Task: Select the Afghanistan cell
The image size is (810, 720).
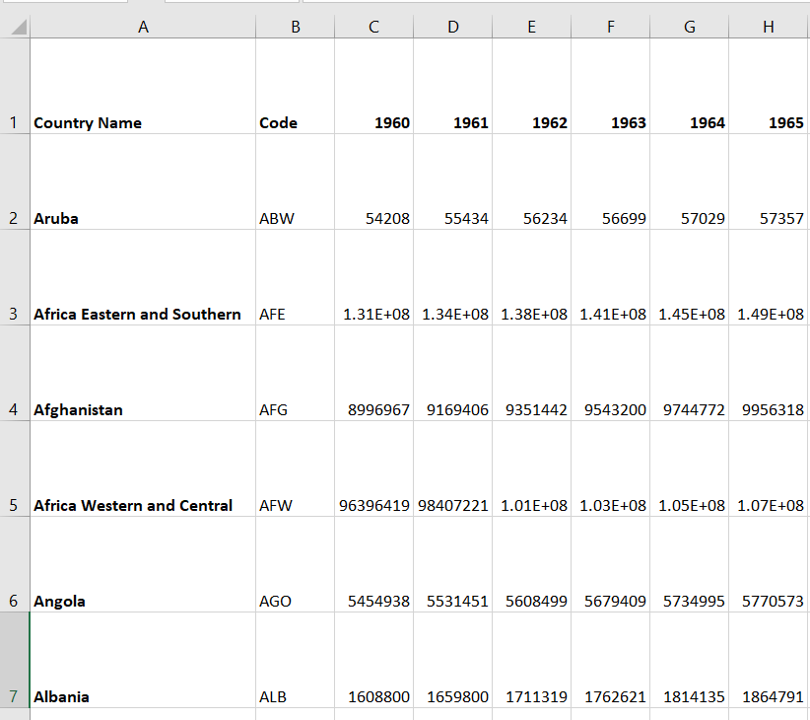Action: pos(143,373)
